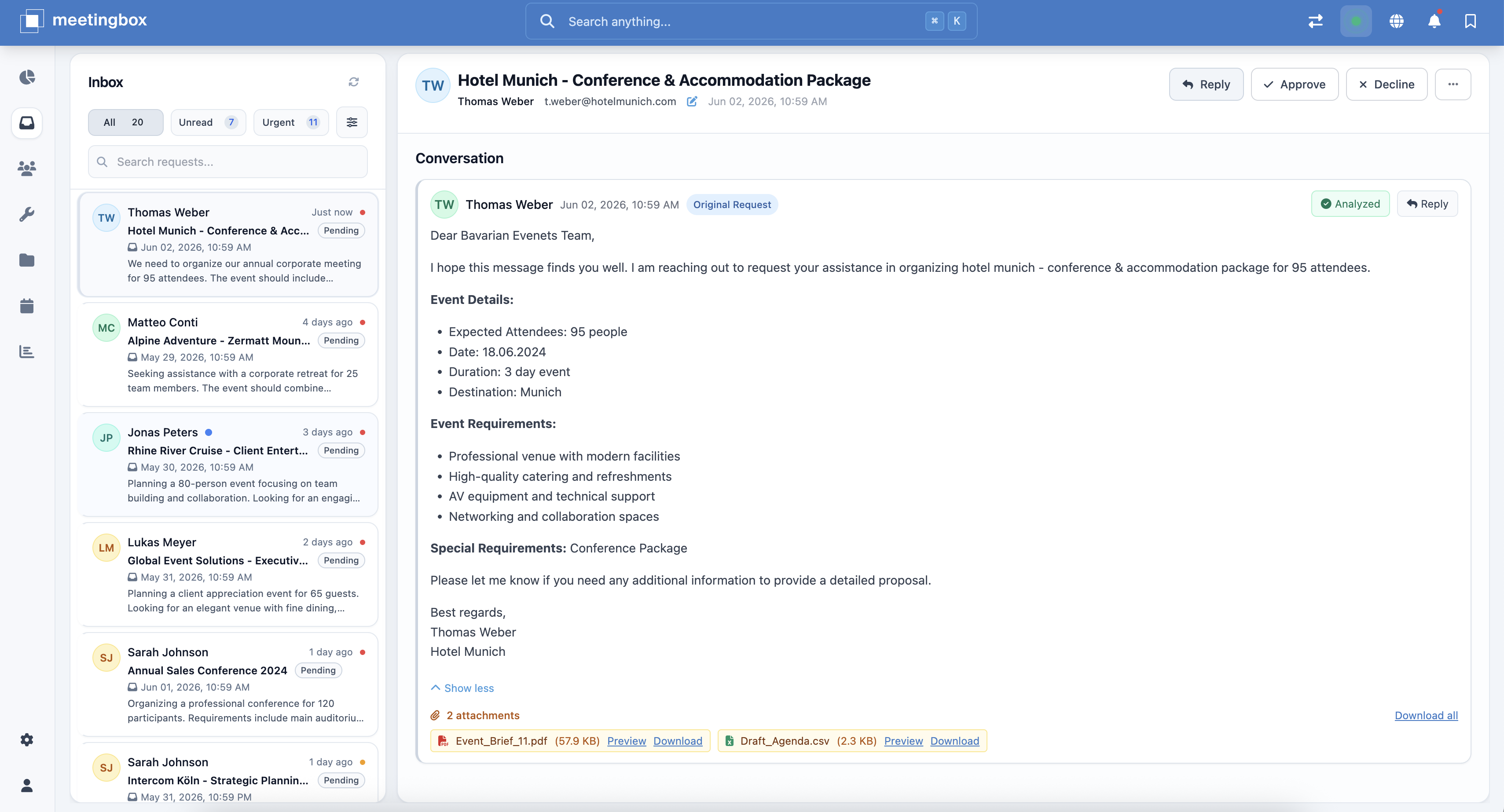Decline the Hotel Munich request
1504x812 pixels.
[1386, 84]
